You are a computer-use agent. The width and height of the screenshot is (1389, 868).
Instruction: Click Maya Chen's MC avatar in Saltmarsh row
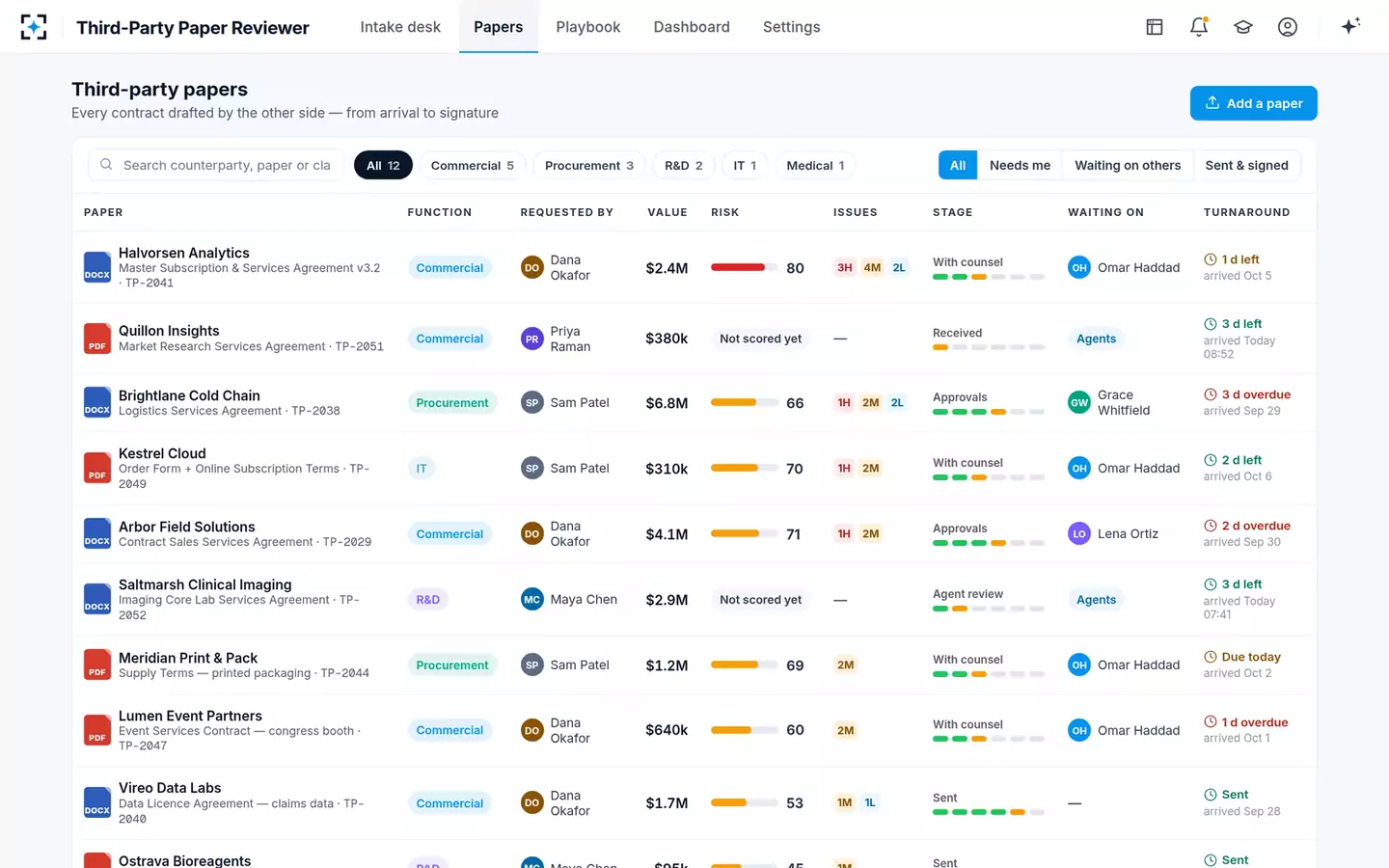click(531, 599)
